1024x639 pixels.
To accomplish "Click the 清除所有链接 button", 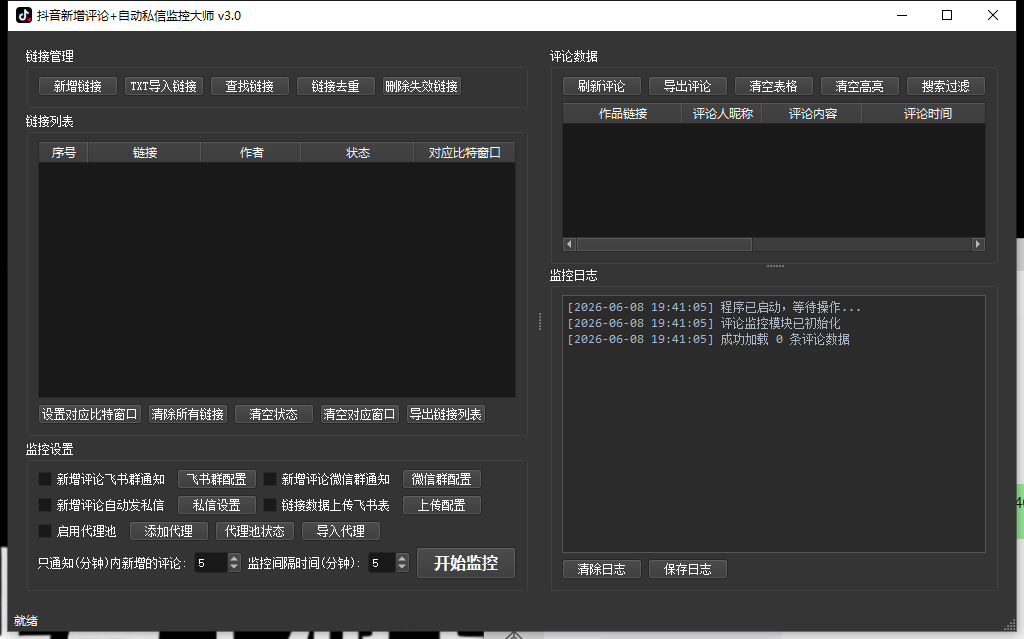I will [188, 414].
